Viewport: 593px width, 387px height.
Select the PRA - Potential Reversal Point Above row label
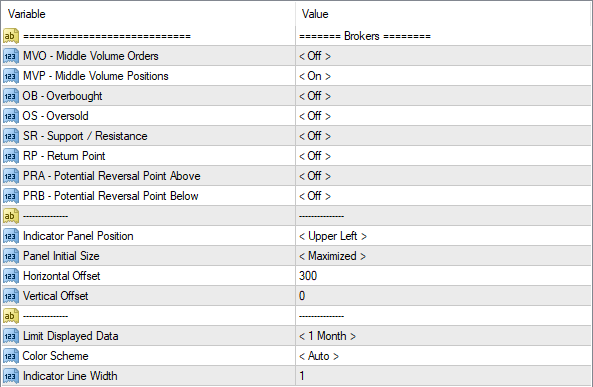pos(112,176)
